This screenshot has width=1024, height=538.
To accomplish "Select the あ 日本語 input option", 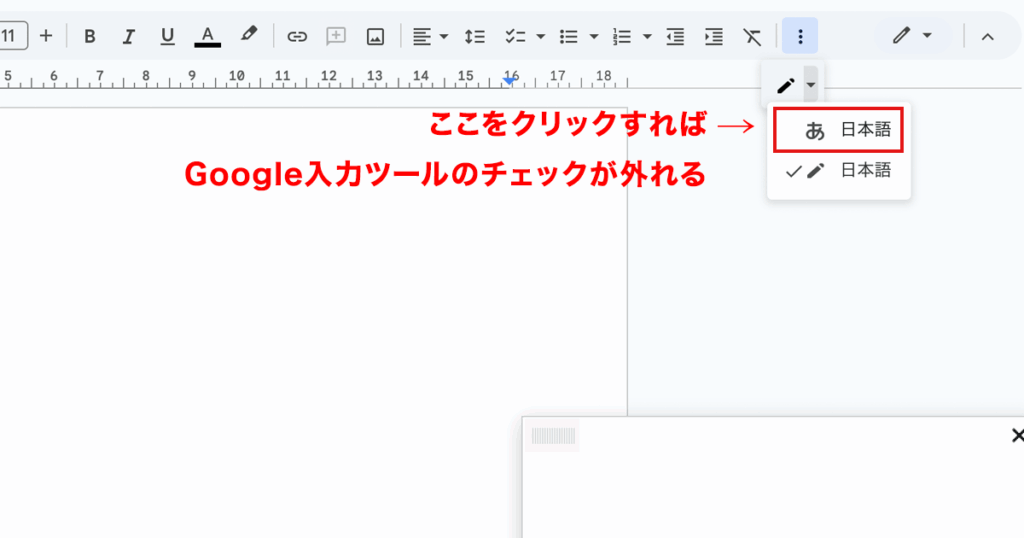I will coord(839,130).
